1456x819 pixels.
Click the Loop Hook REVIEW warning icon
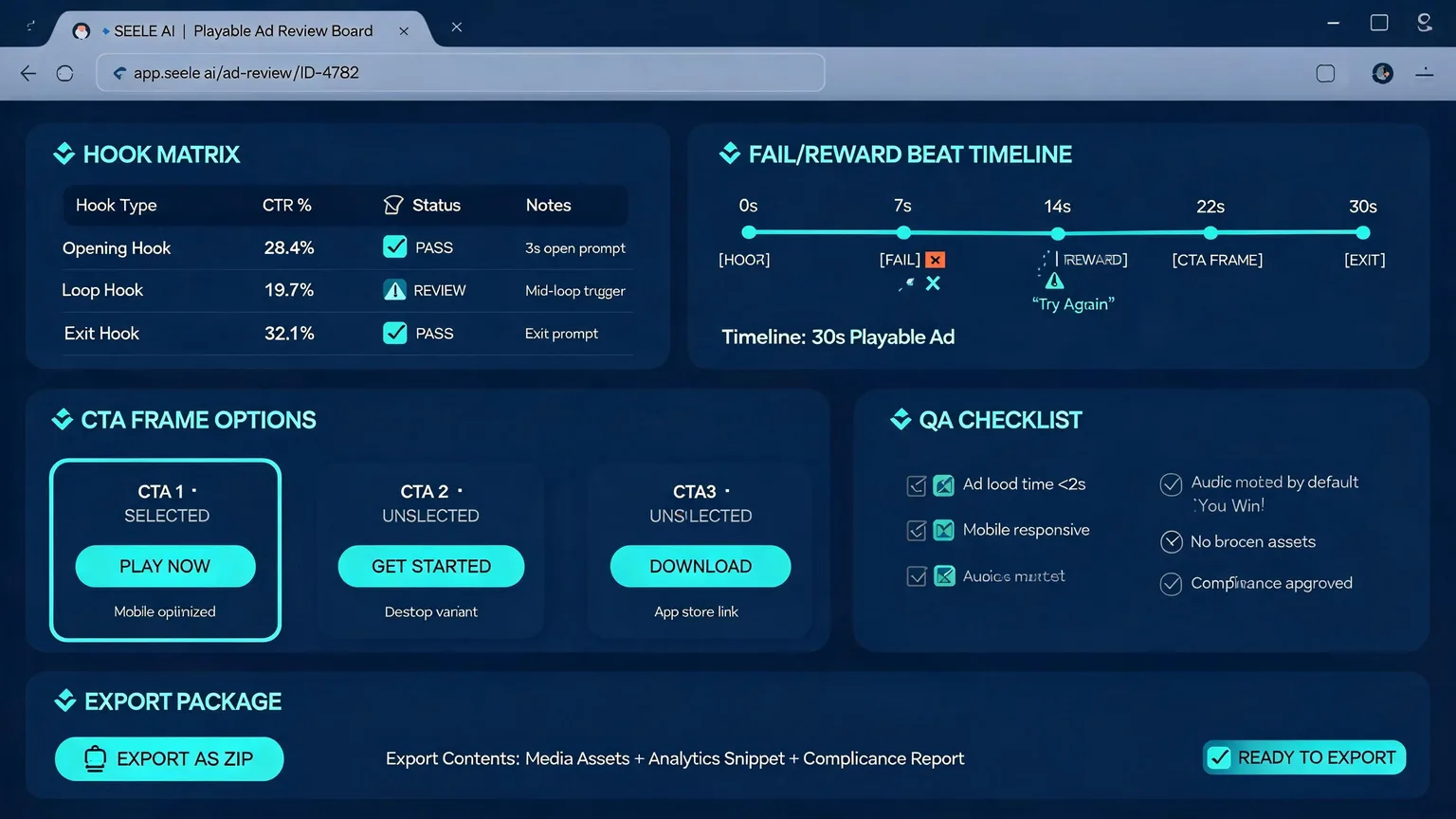pyautogui.click(x=395, y=290)
